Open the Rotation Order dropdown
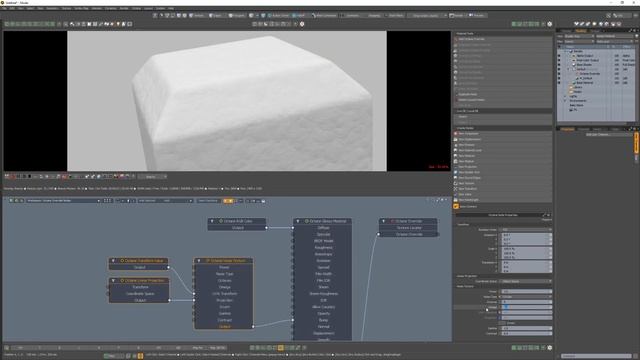Image resolution: width=640 pixels, height=360 pixels. pos(526,230)
